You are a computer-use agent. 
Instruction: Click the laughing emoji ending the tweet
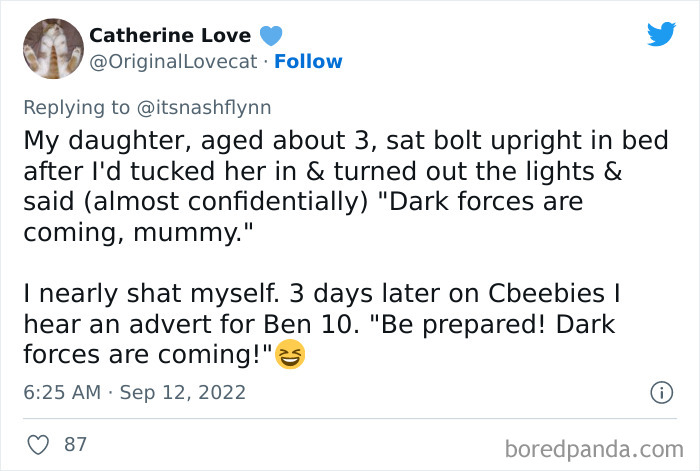[x=291, y=356]
